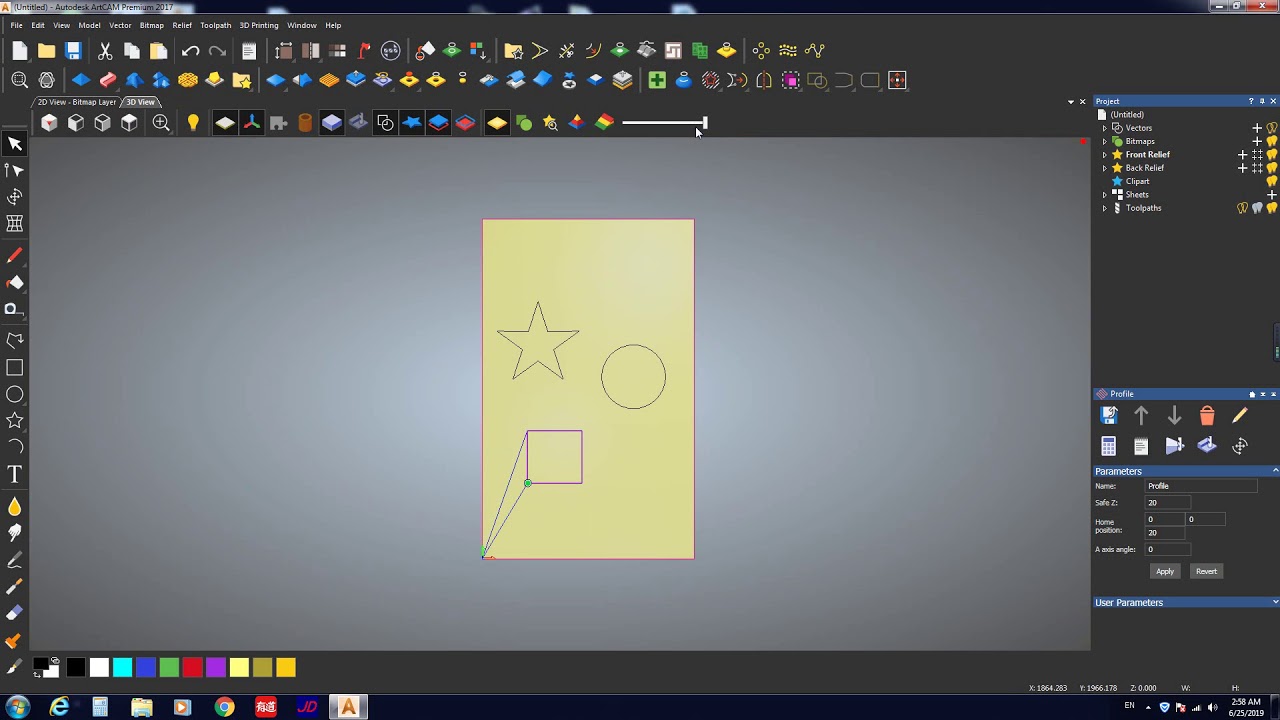Switch to the 2D View - Bitmap Layer tab
1280x720 pixels.
pyautogui.click(x=75, y=101)
